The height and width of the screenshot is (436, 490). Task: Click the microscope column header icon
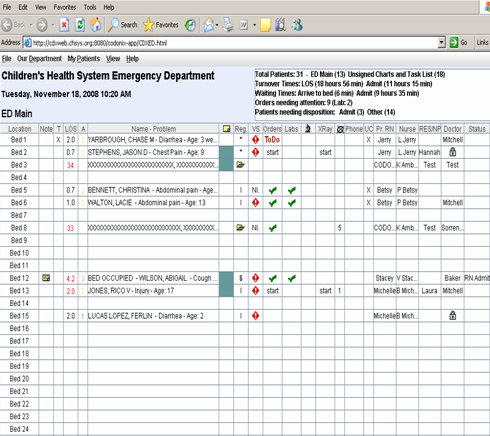308,129
